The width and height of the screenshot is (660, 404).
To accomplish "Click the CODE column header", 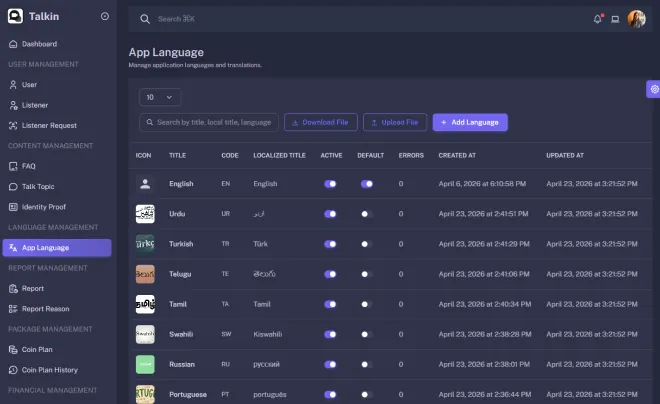I will [x=230, y=155].
